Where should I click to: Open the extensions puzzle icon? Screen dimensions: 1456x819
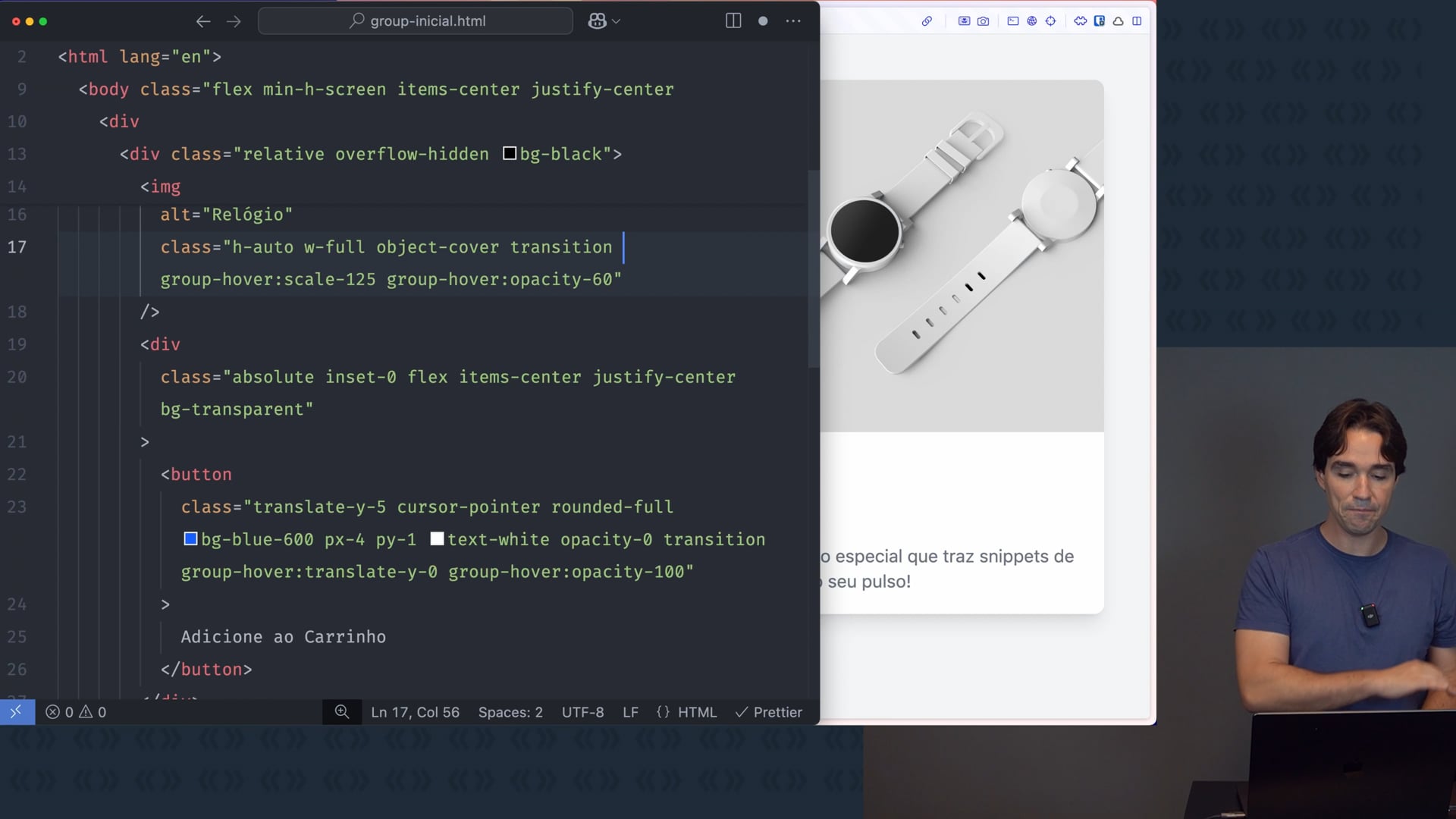pyautogui.click(x=1080, y=21)
